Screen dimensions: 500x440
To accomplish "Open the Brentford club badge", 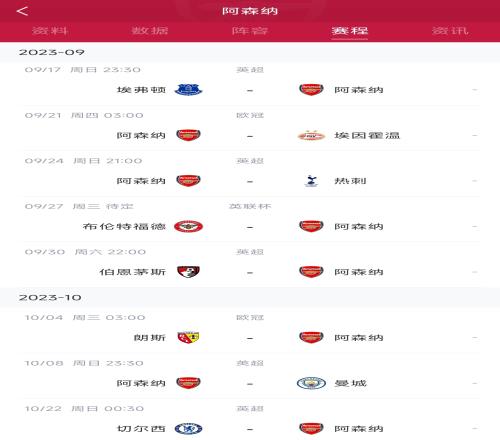I will click(188, 227).
